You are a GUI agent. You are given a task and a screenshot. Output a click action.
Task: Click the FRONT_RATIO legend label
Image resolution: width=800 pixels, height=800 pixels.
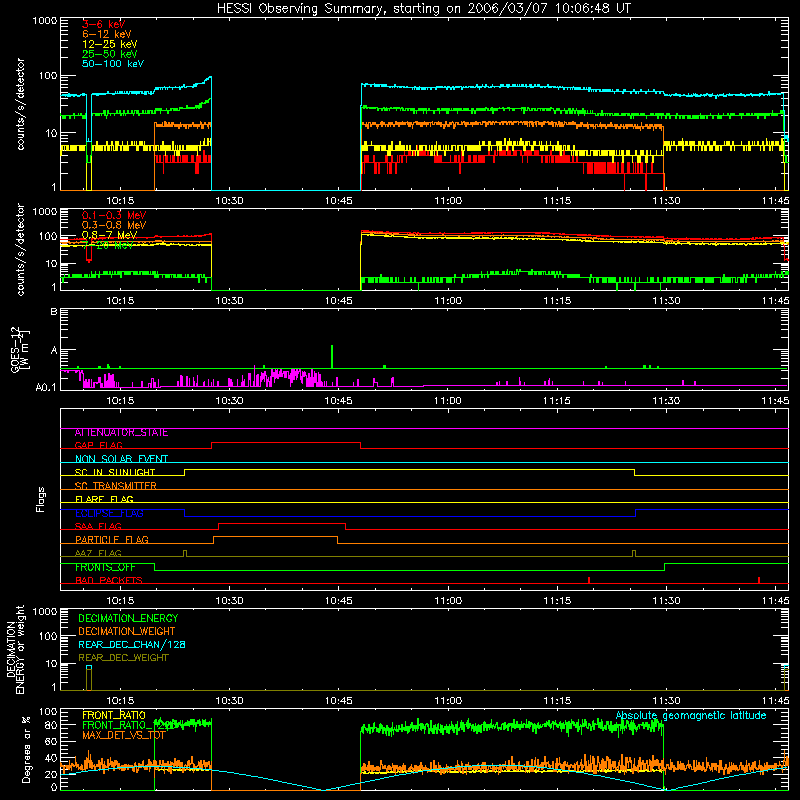point(113,716)
